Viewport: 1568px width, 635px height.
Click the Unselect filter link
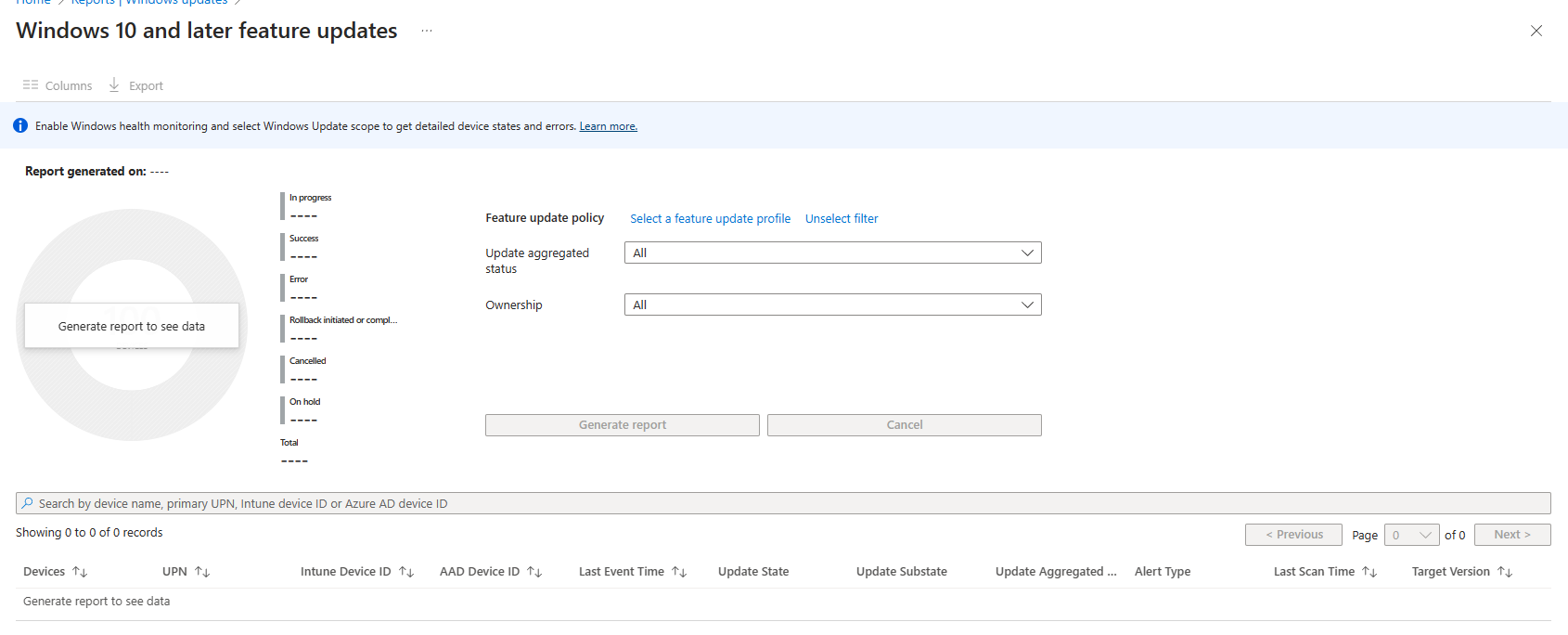pos(842,218)
